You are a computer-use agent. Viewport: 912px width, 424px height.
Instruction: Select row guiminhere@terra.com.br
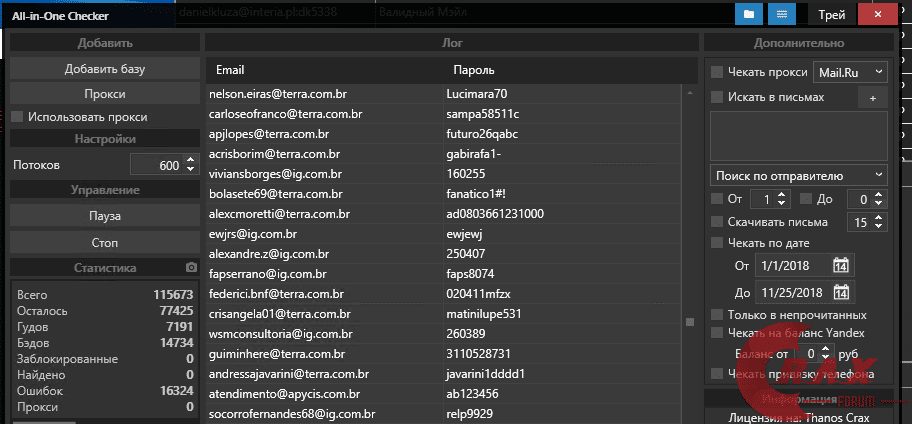443,354
